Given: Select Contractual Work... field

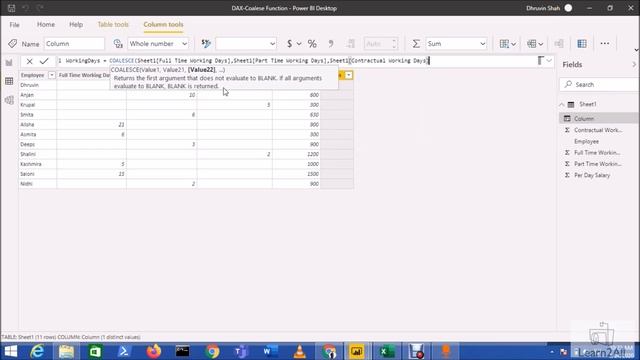Looking at the screenshot, I should click(598, 130).
